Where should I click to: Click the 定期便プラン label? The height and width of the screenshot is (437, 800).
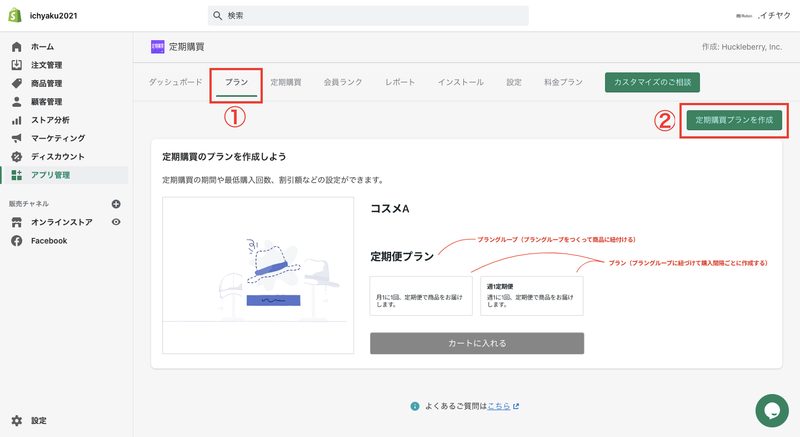402,256
